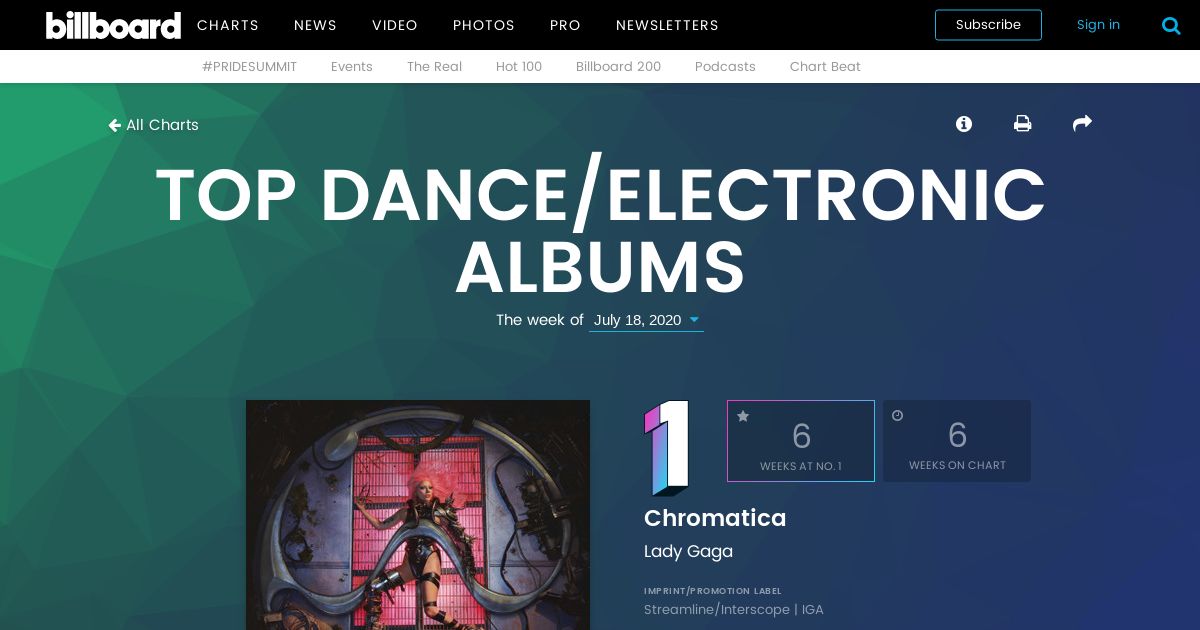Open the #PRIDESUMMIT link
Viewport: 1200px width, 630px height.
click(x=249, y=67)
